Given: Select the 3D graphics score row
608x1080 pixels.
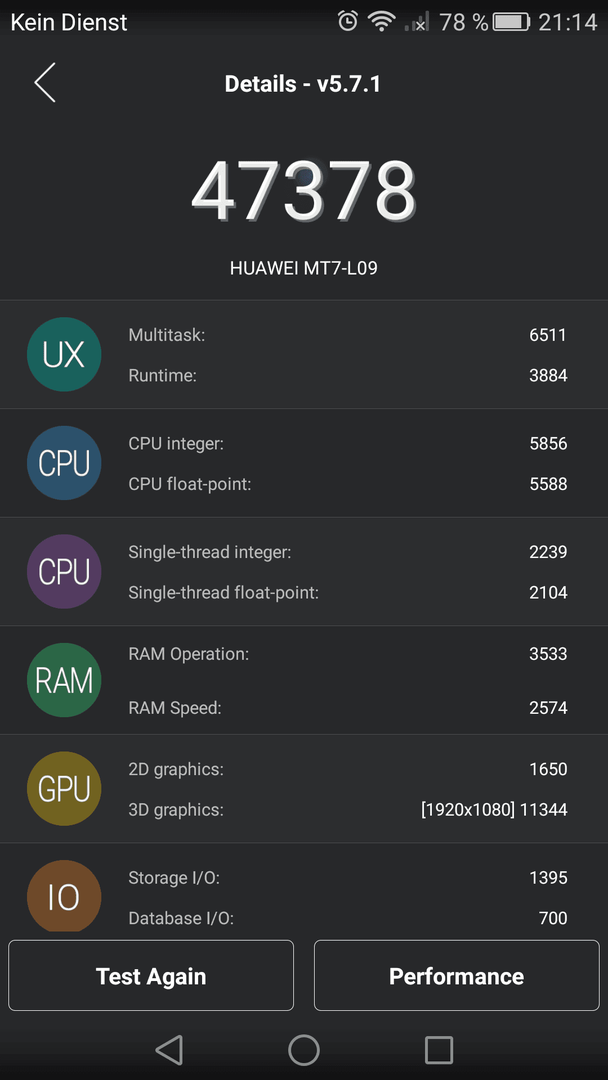Looking at the screenshot, I should [348, 809].
